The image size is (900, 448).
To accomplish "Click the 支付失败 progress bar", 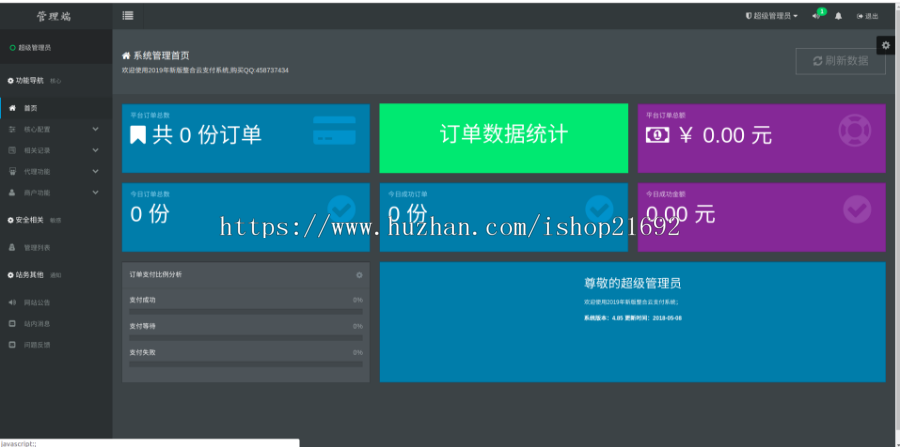I will click(246, 364).
